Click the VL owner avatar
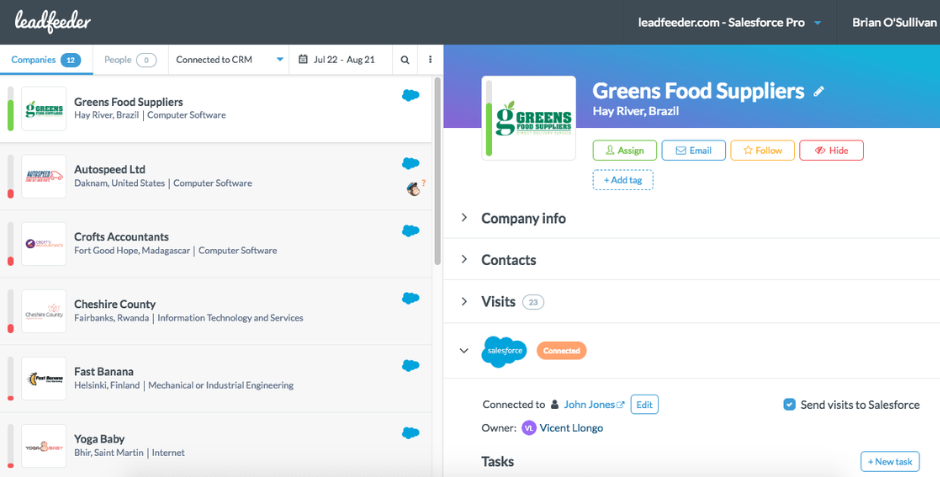This screenshot has height=477, width=940. click(529, 428)
